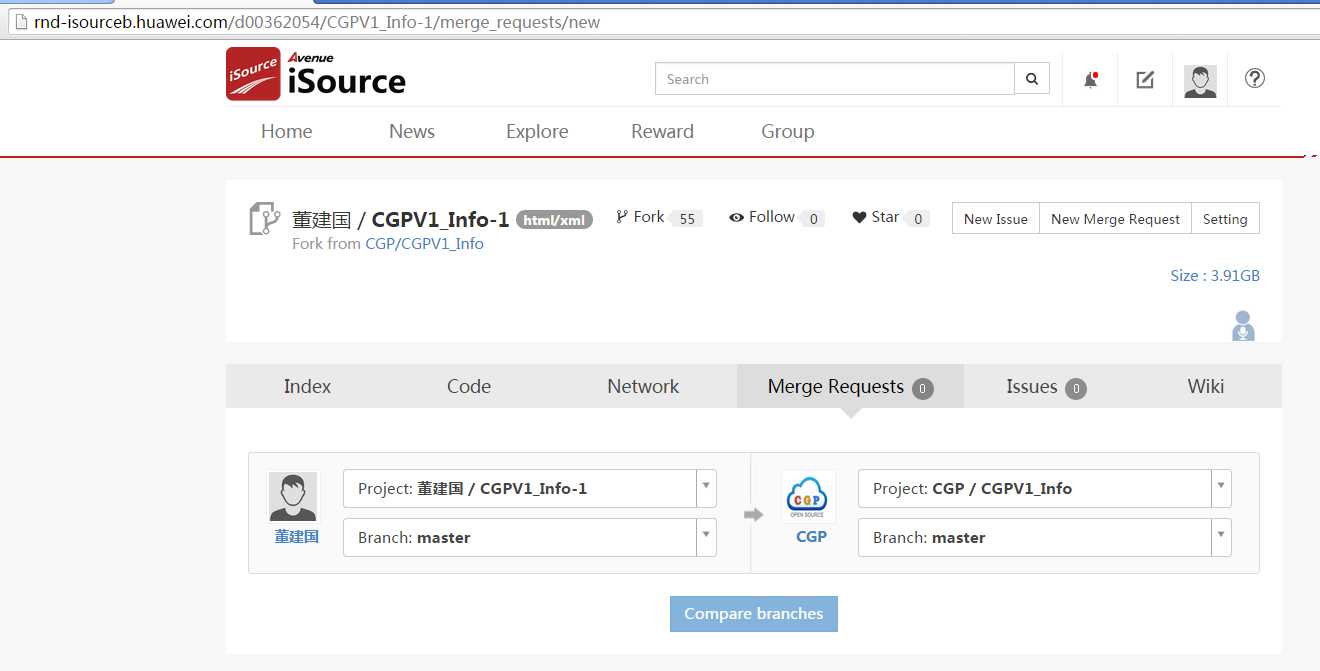
Task: Click the Fork count 55
Action: 686,219
